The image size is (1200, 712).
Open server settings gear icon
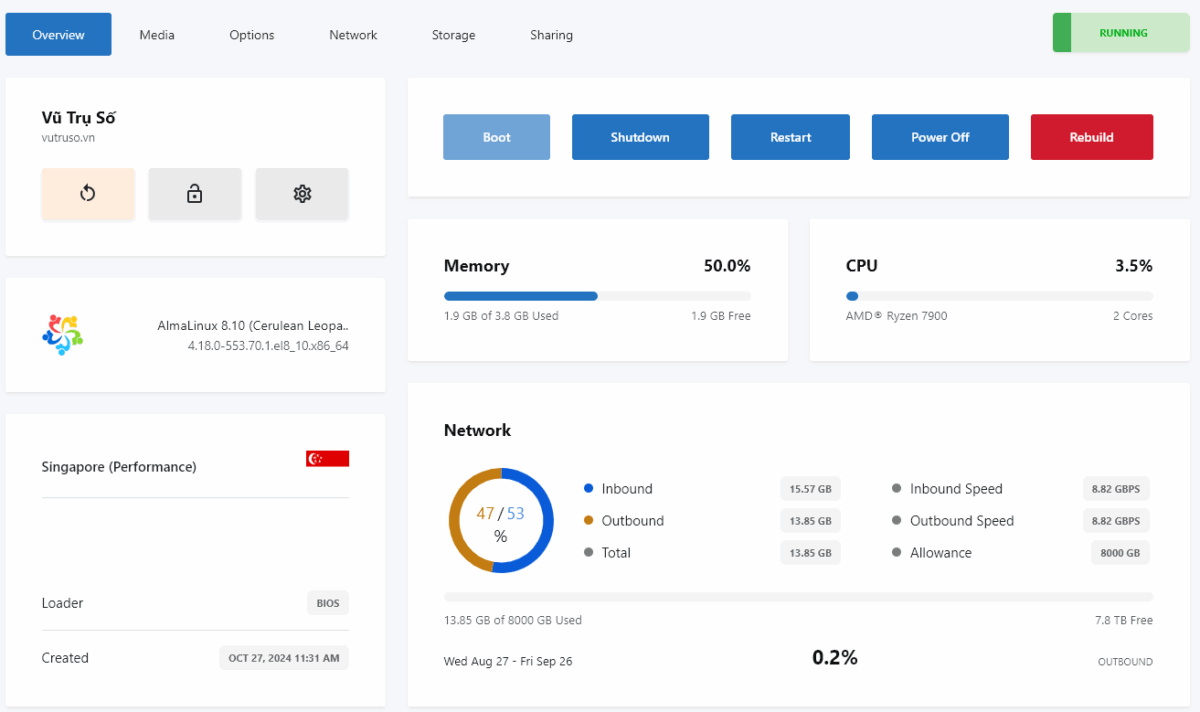coord(302,194)
